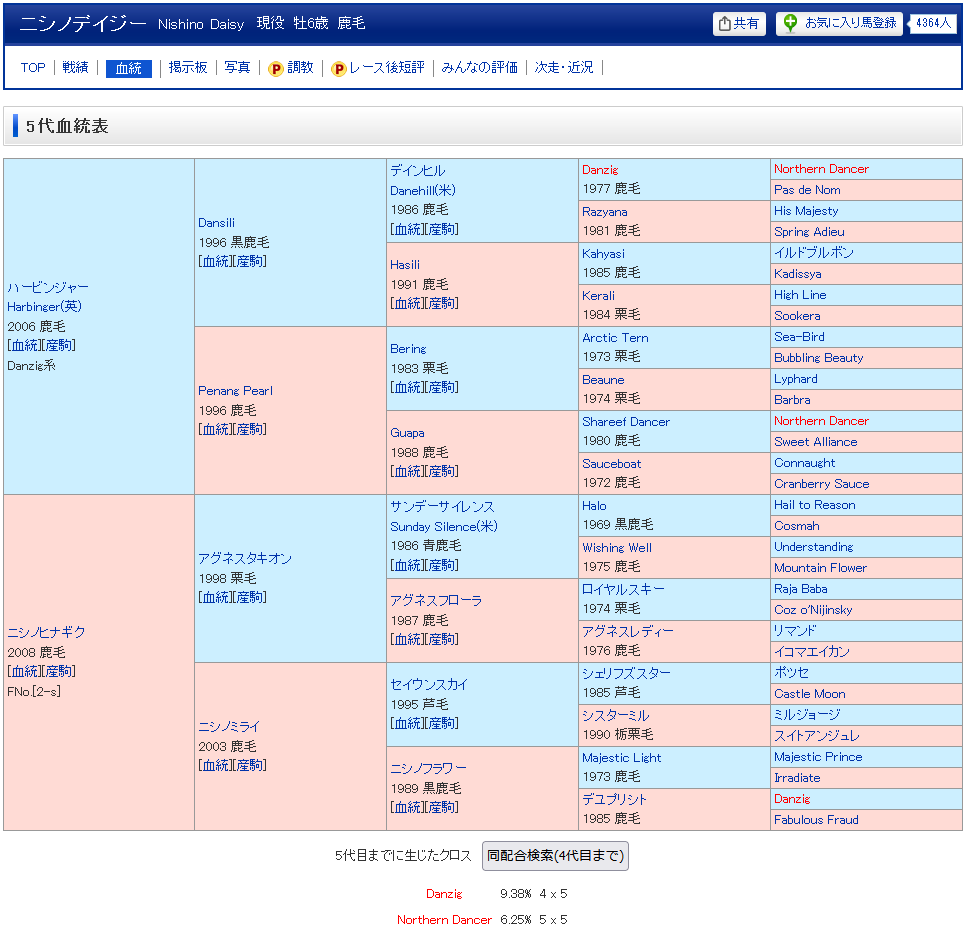Image resolution: width=966 pixels, height=937 pixels.
Task: Open the Majestic Prince link
Action: [x=818, y=757]
